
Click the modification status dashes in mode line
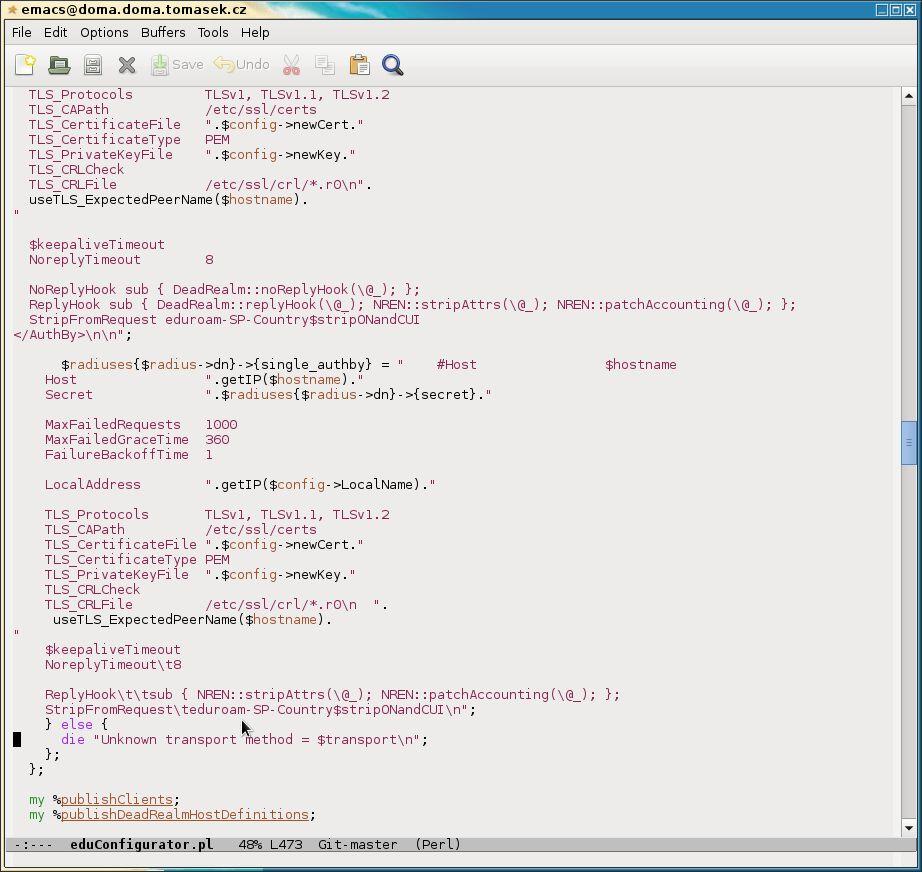pos(33,844)
